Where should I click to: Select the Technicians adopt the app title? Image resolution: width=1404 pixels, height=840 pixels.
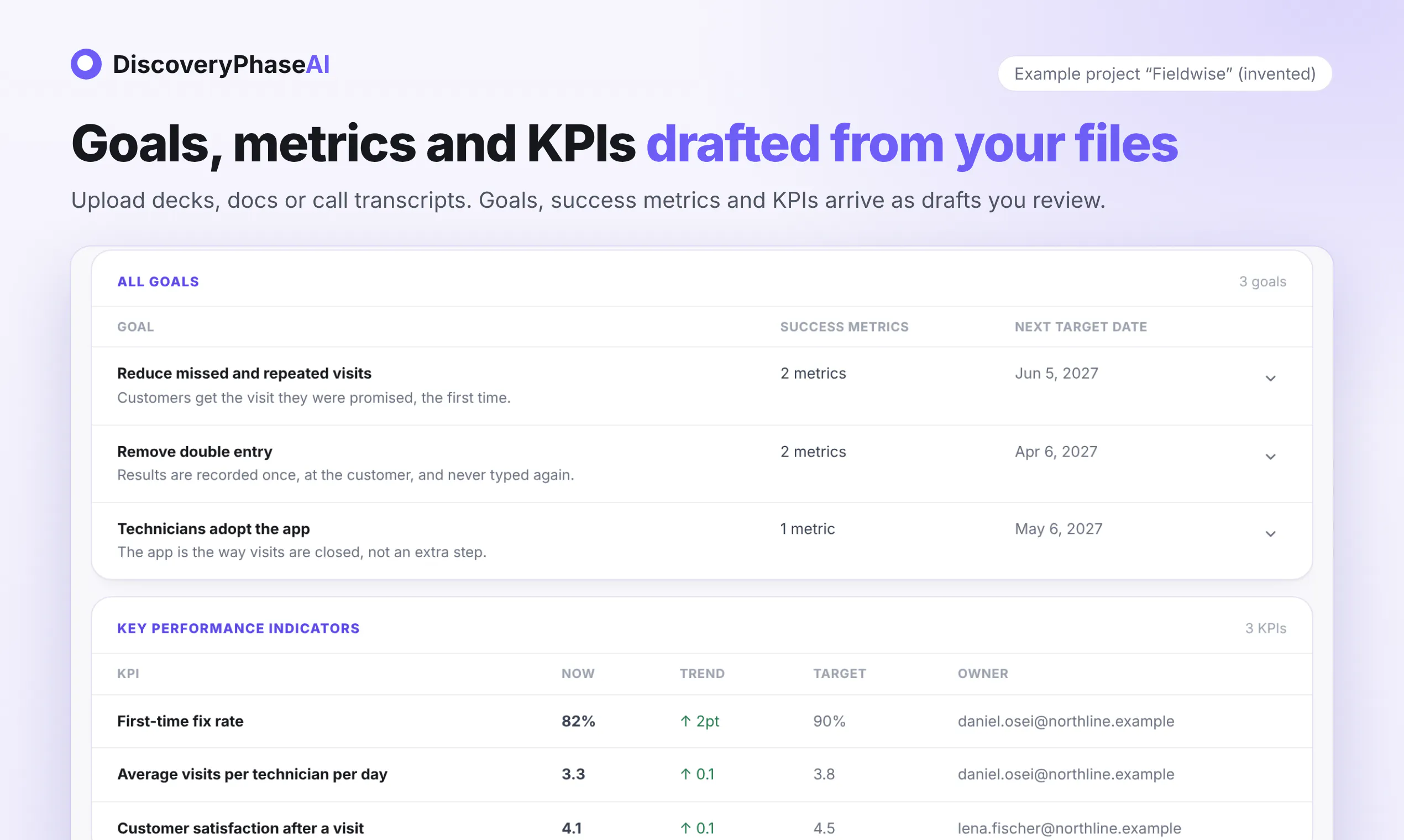click(x=213, y=529)
